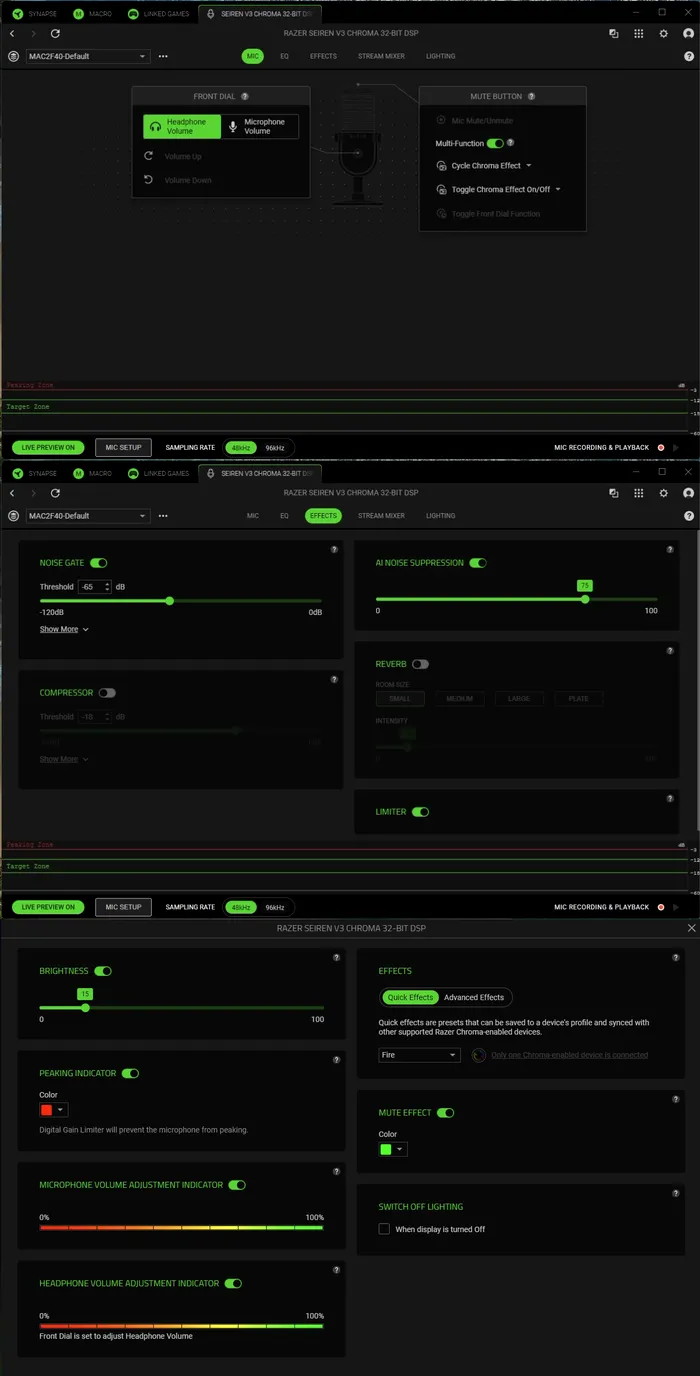The width and height of the screenshot is (700, 1376).
Task: Open the Peaking Indicator help icon
Action: pos(336,1059)
